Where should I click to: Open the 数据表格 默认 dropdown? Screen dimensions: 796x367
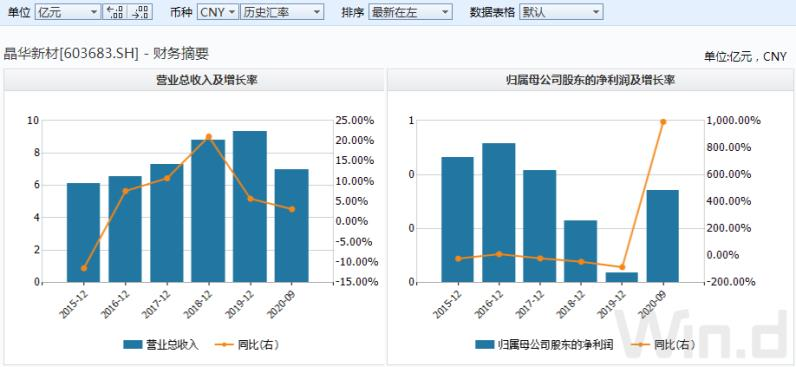tap(561, 12)
